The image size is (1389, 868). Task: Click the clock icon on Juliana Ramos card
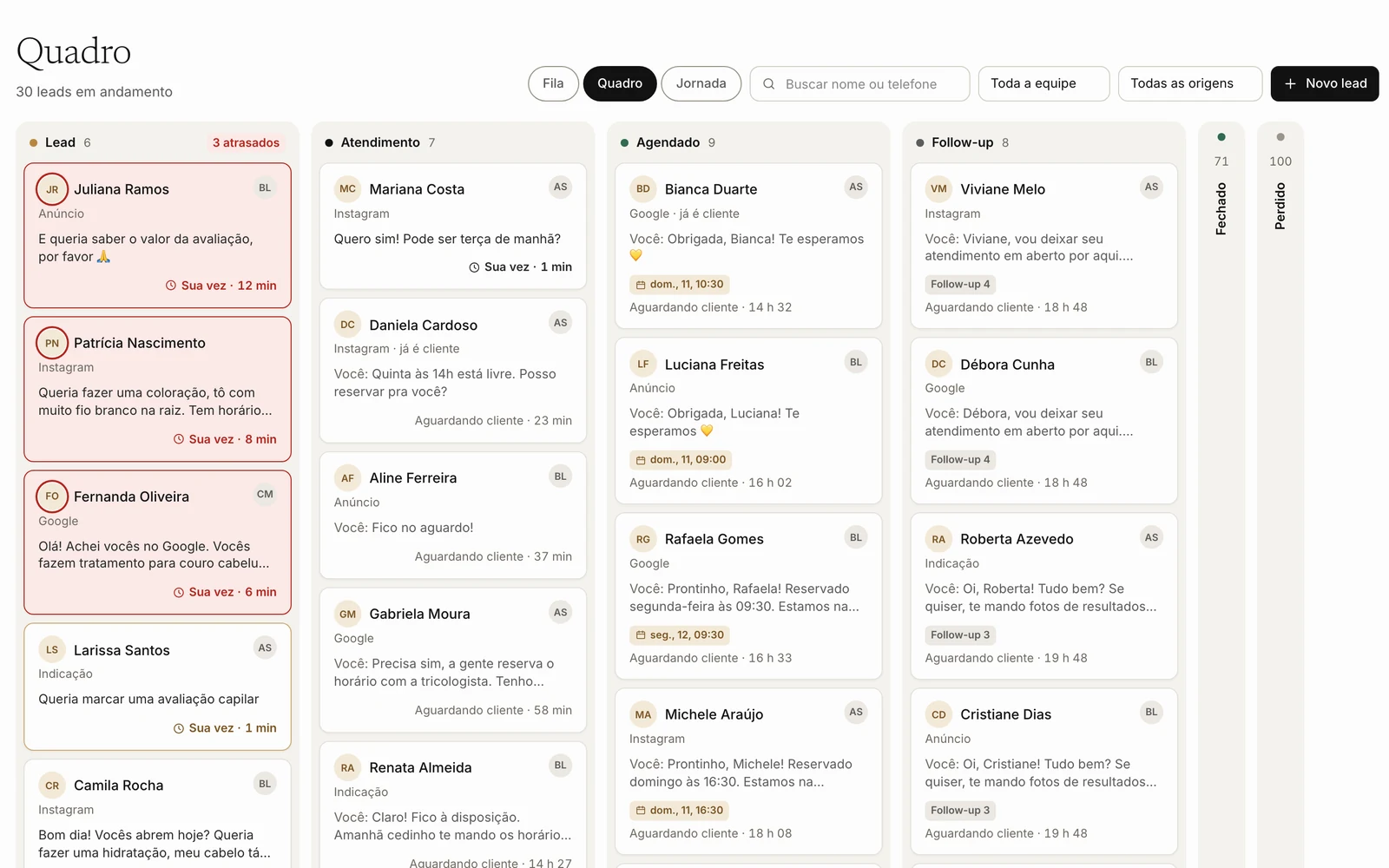click(171, 286)
